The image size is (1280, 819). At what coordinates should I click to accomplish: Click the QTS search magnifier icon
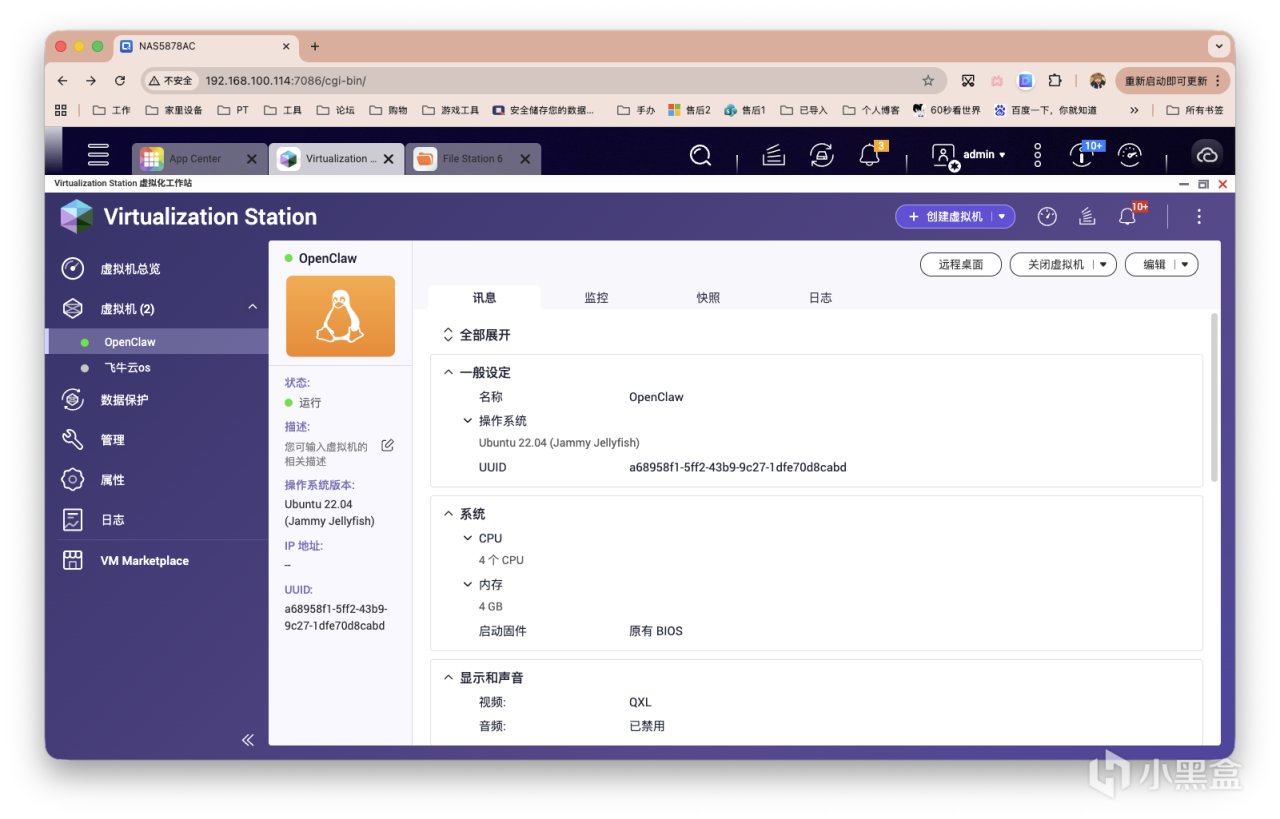coord(701,155)
